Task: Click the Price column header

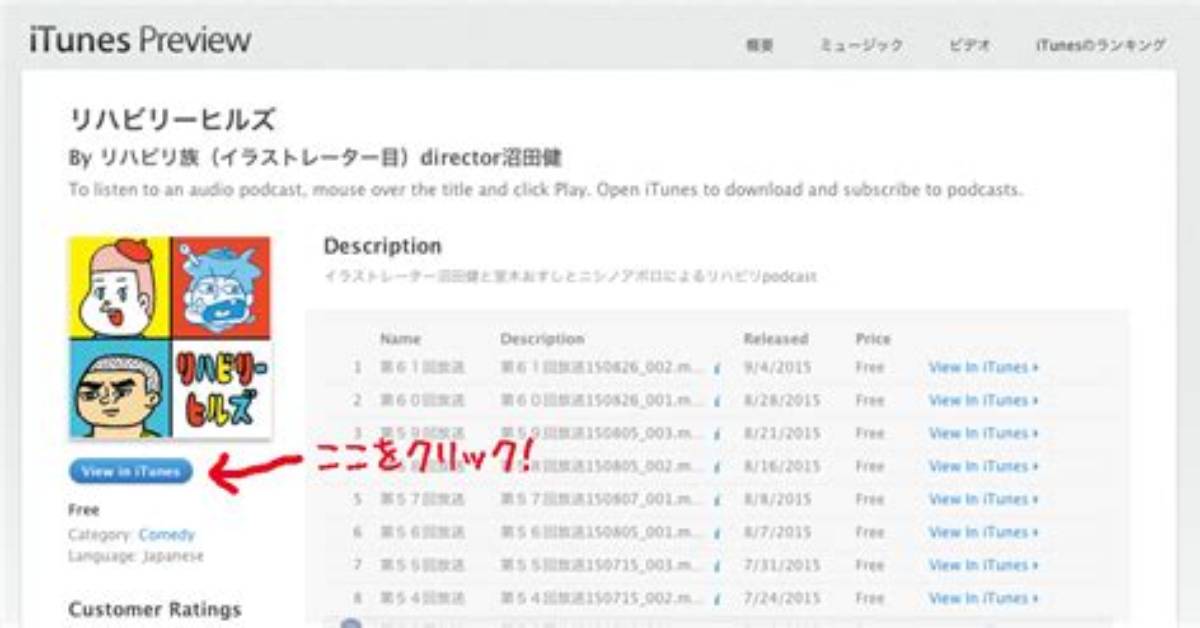Action: tap(873, 339)
